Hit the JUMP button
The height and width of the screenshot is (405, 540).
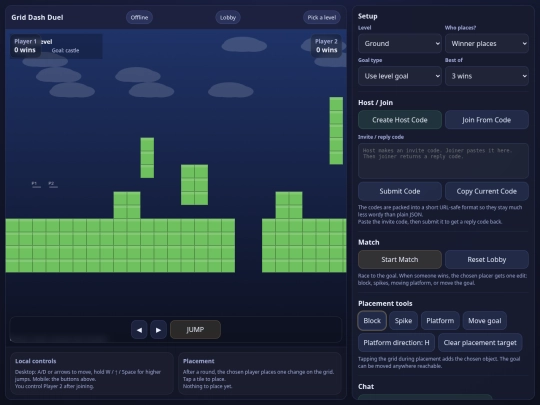(195, 330)
